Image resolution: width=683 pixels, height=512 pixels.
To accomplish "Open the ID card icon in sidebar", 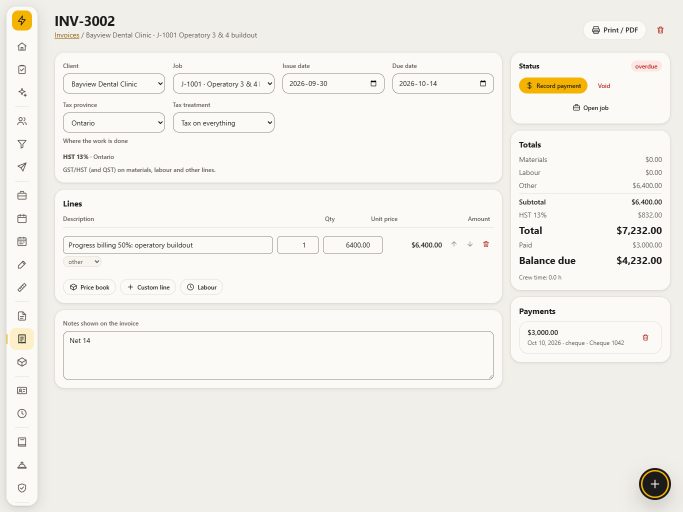I will (22, 390).
